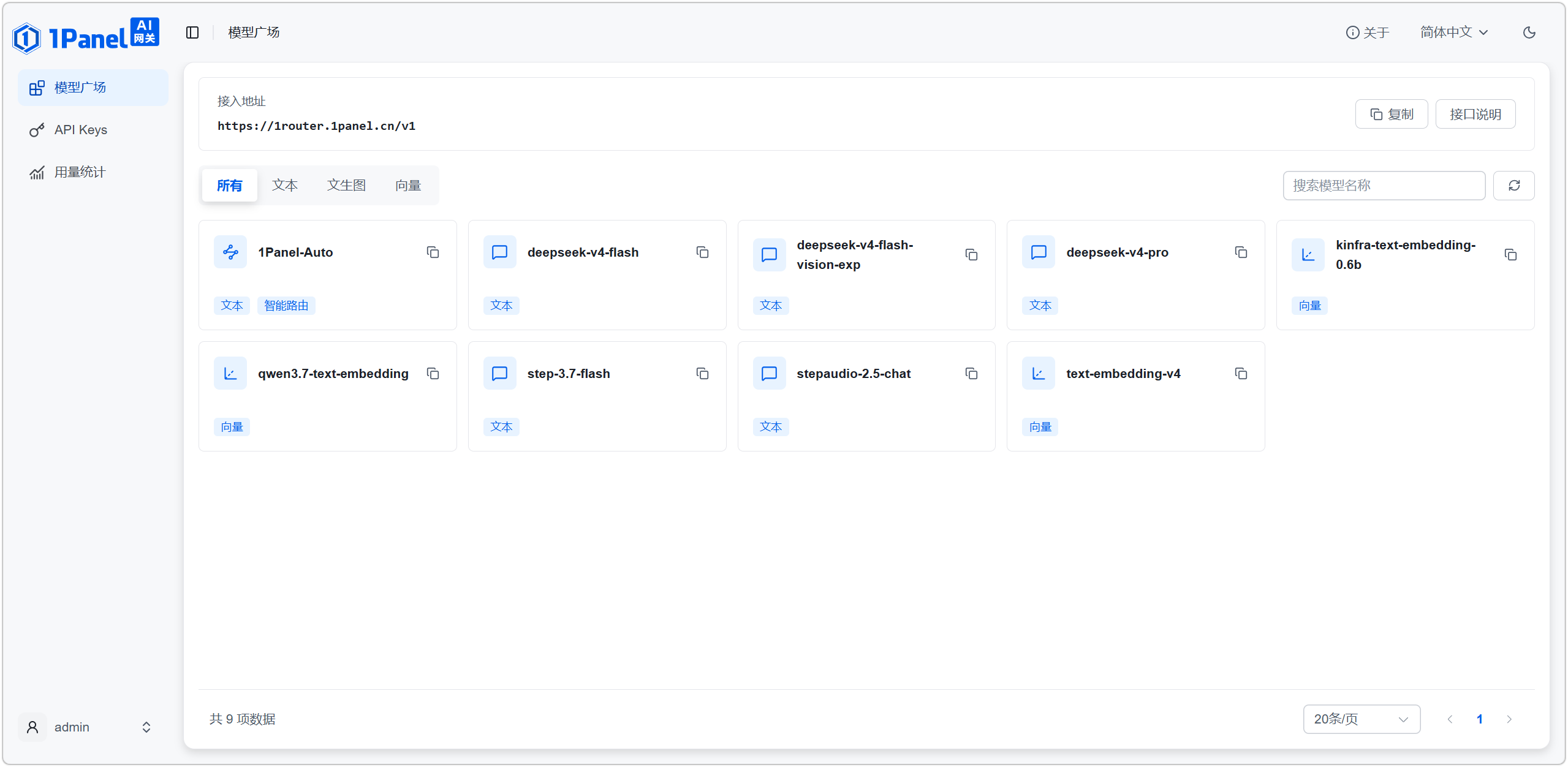Viewport: 1568px width, 767px height.
Task: Click the 智能路由 tag on 1Panel-Auto
Action: click(x=286, y=306)
